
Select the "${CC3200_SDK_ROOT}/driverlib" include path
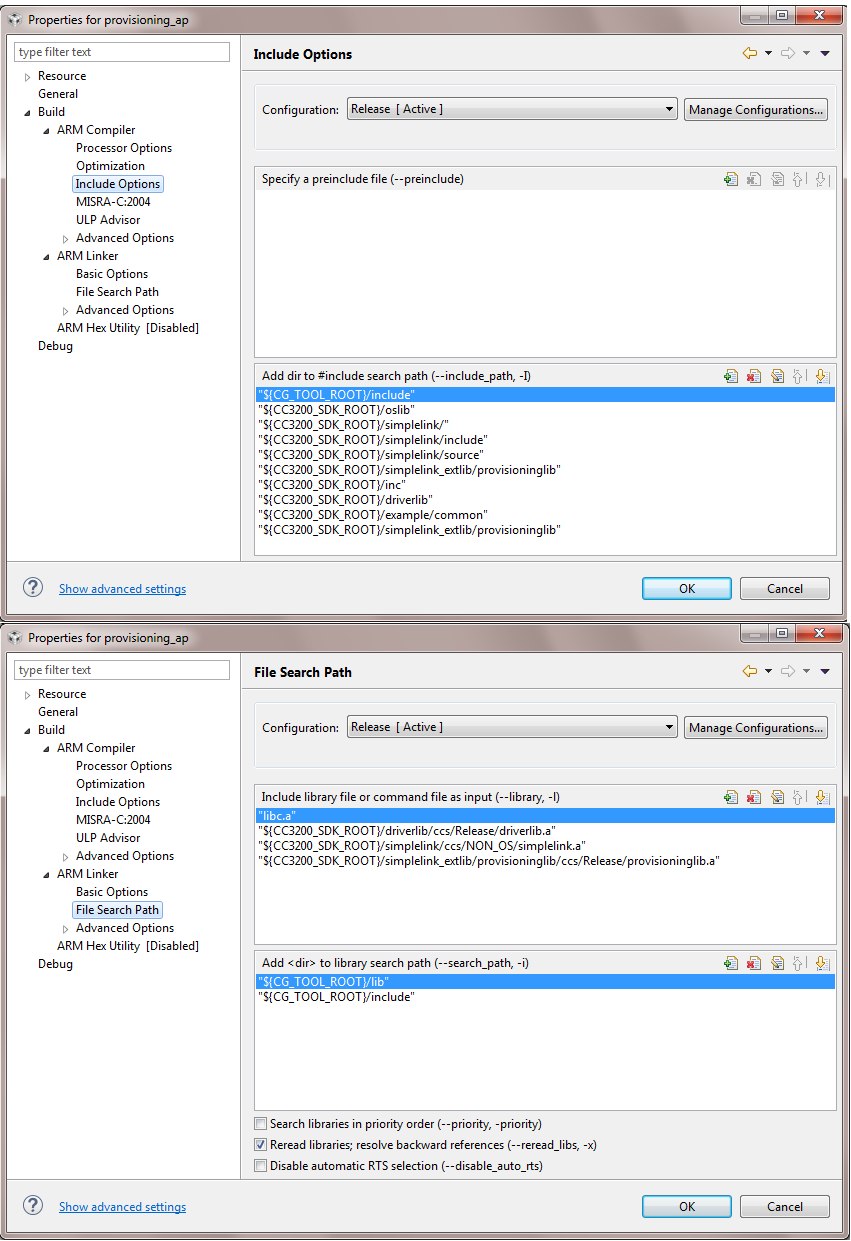click(545, 500)
